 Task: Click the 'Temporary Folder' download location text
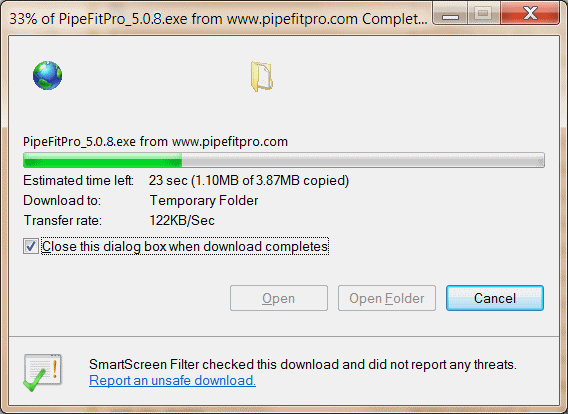click(204, 200)
